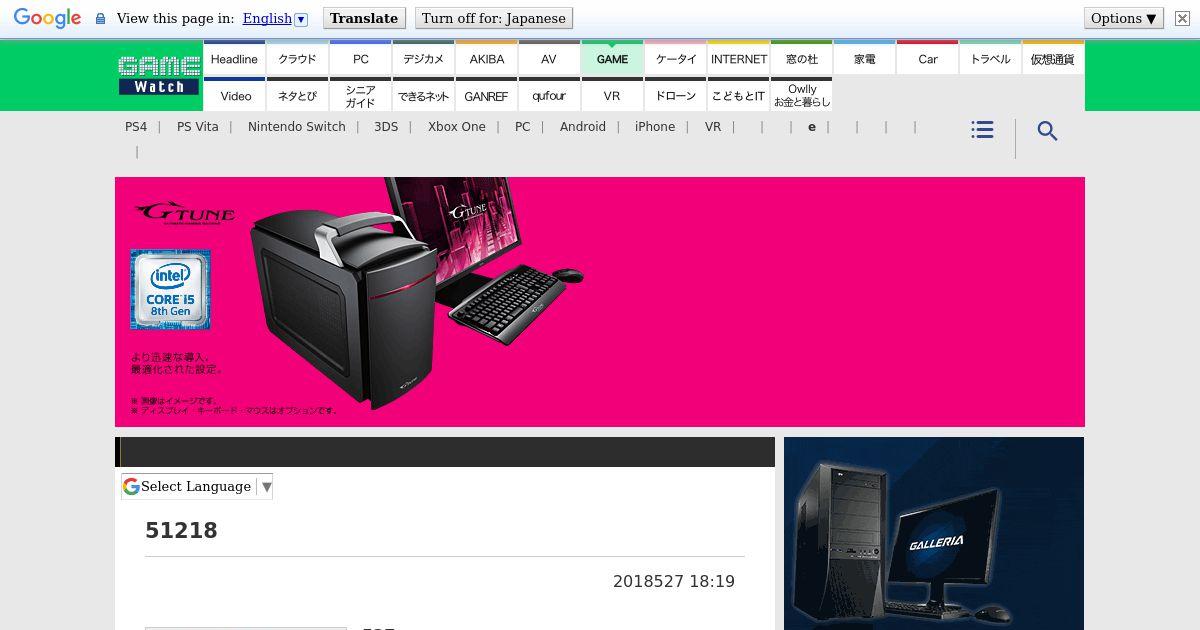
Task: Select the GAME tab
Action: pyautogui.click(x=612, y=59)
